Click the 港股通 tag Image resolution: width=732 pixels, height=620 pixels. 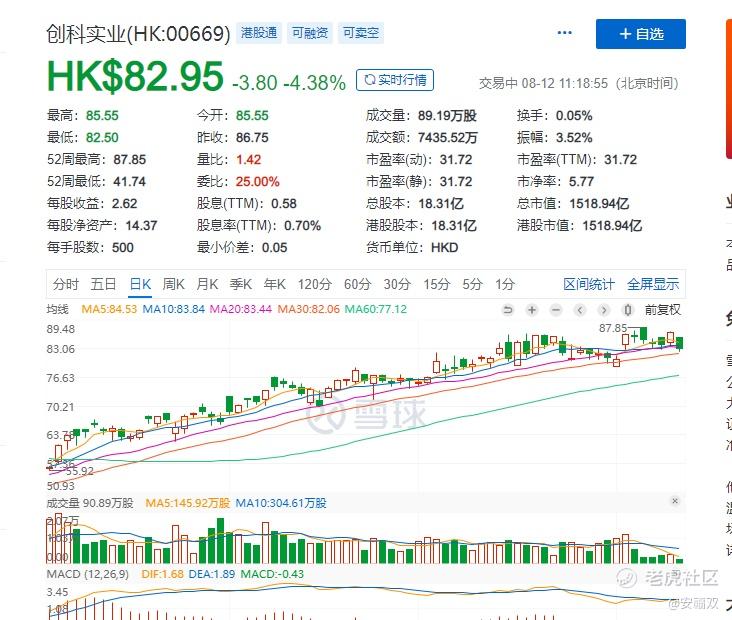[x=259, y=33]
